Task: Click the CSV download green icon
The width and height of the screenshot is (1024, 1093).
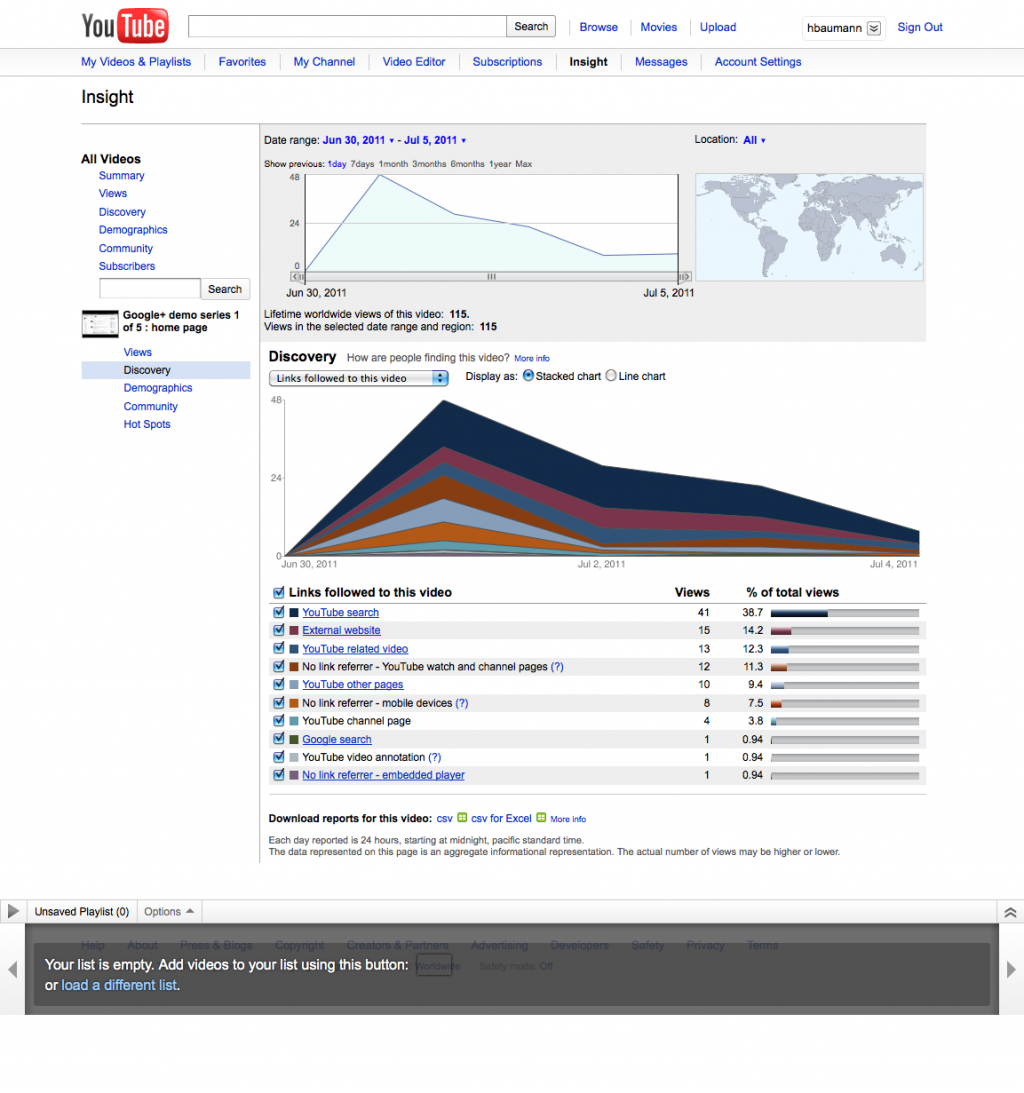Action: (462, 818)
